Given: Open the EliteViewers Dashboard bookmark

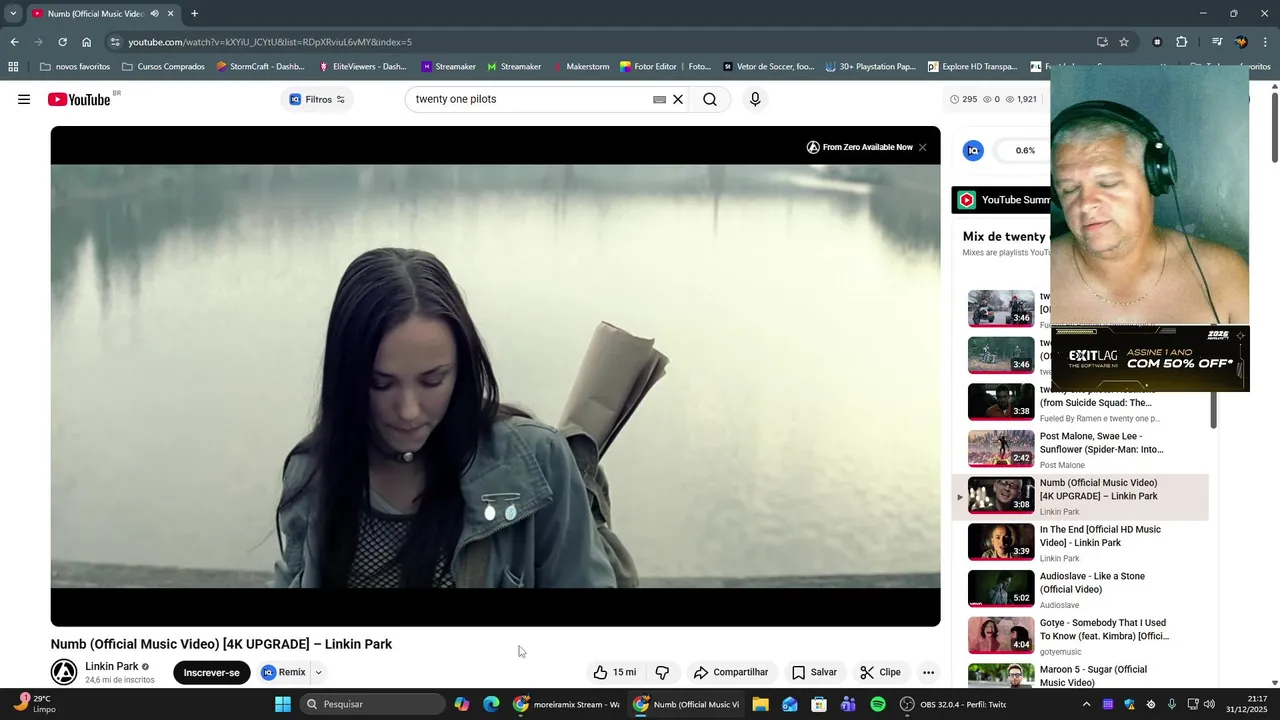Looking at the screenshot, I should (x=362, y=67).
